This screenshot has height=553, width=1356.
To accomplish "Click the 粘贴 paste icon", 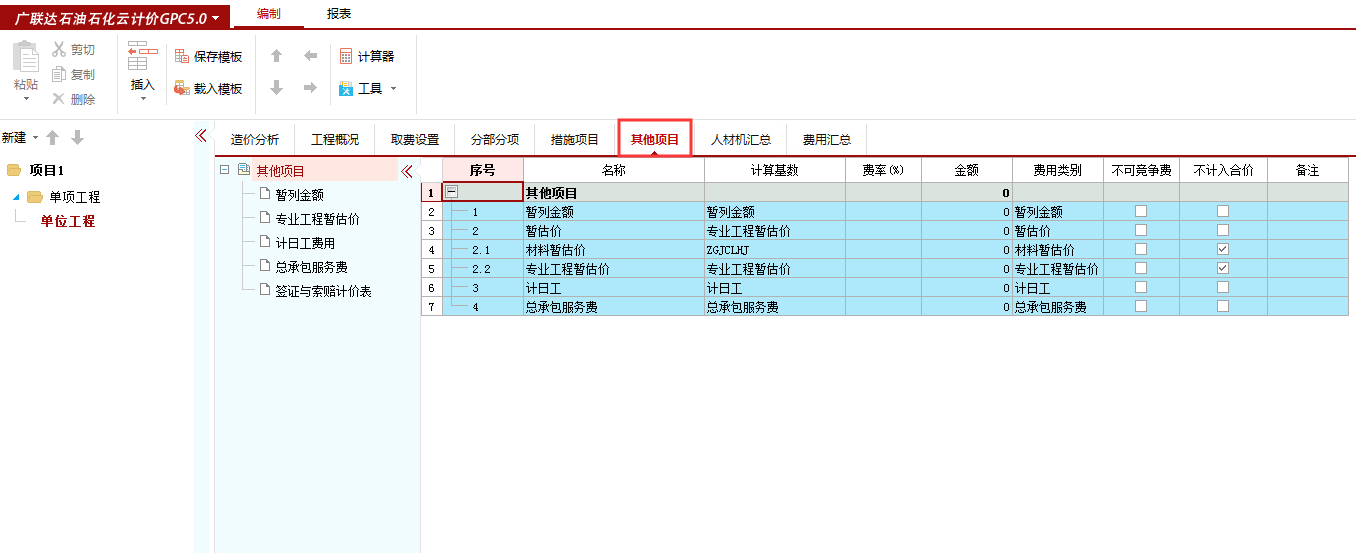I will click(x=26, y=56).
